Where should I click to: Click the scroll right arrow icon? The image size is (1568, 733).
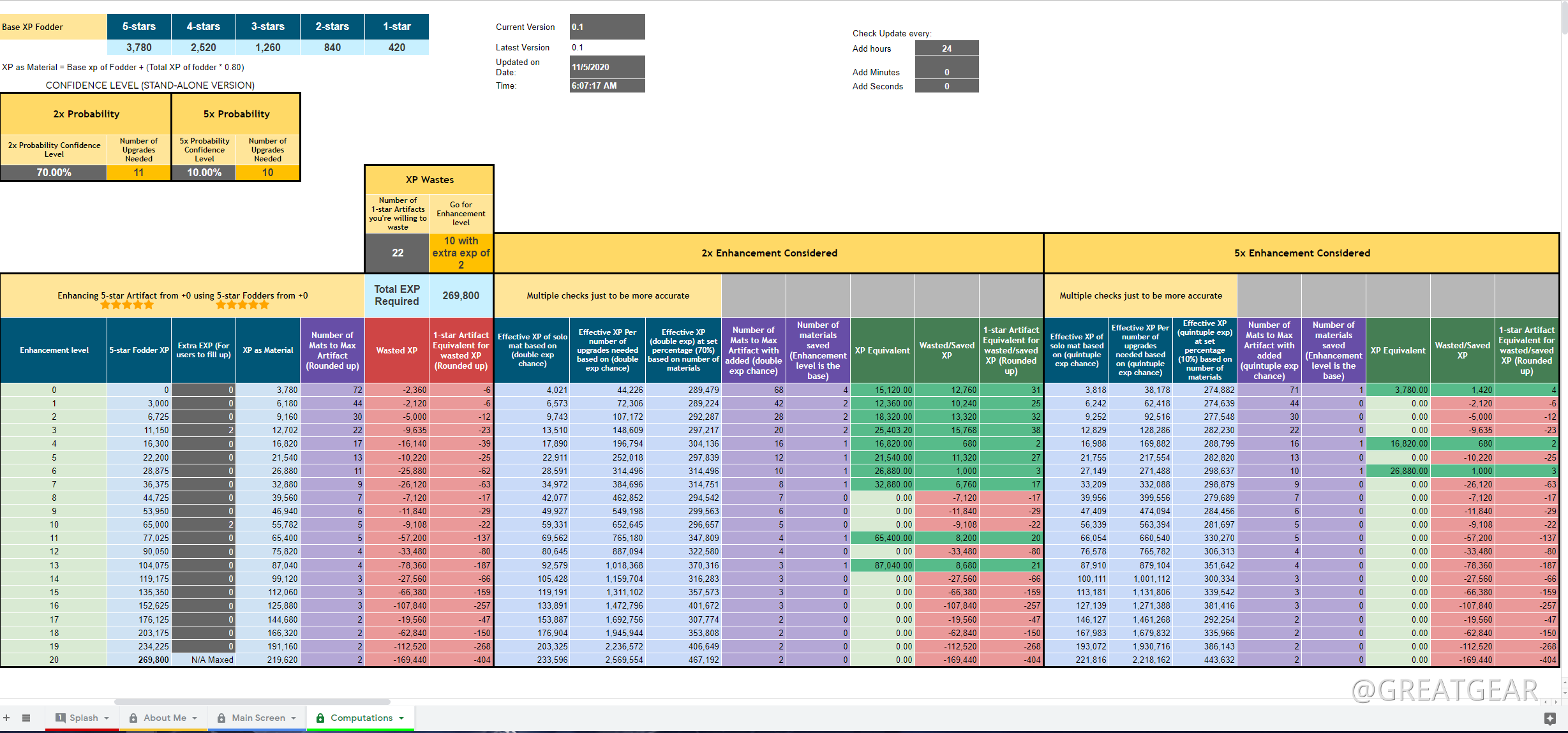click(1555, 702)
